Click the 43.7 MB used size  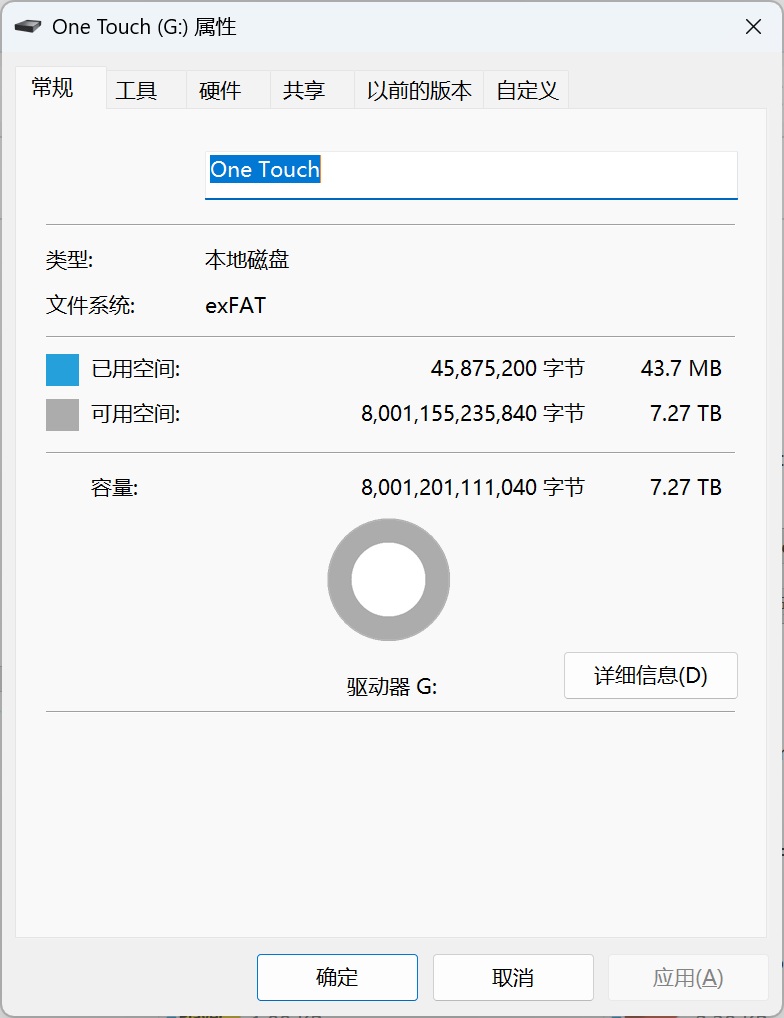tap(681, 369)
